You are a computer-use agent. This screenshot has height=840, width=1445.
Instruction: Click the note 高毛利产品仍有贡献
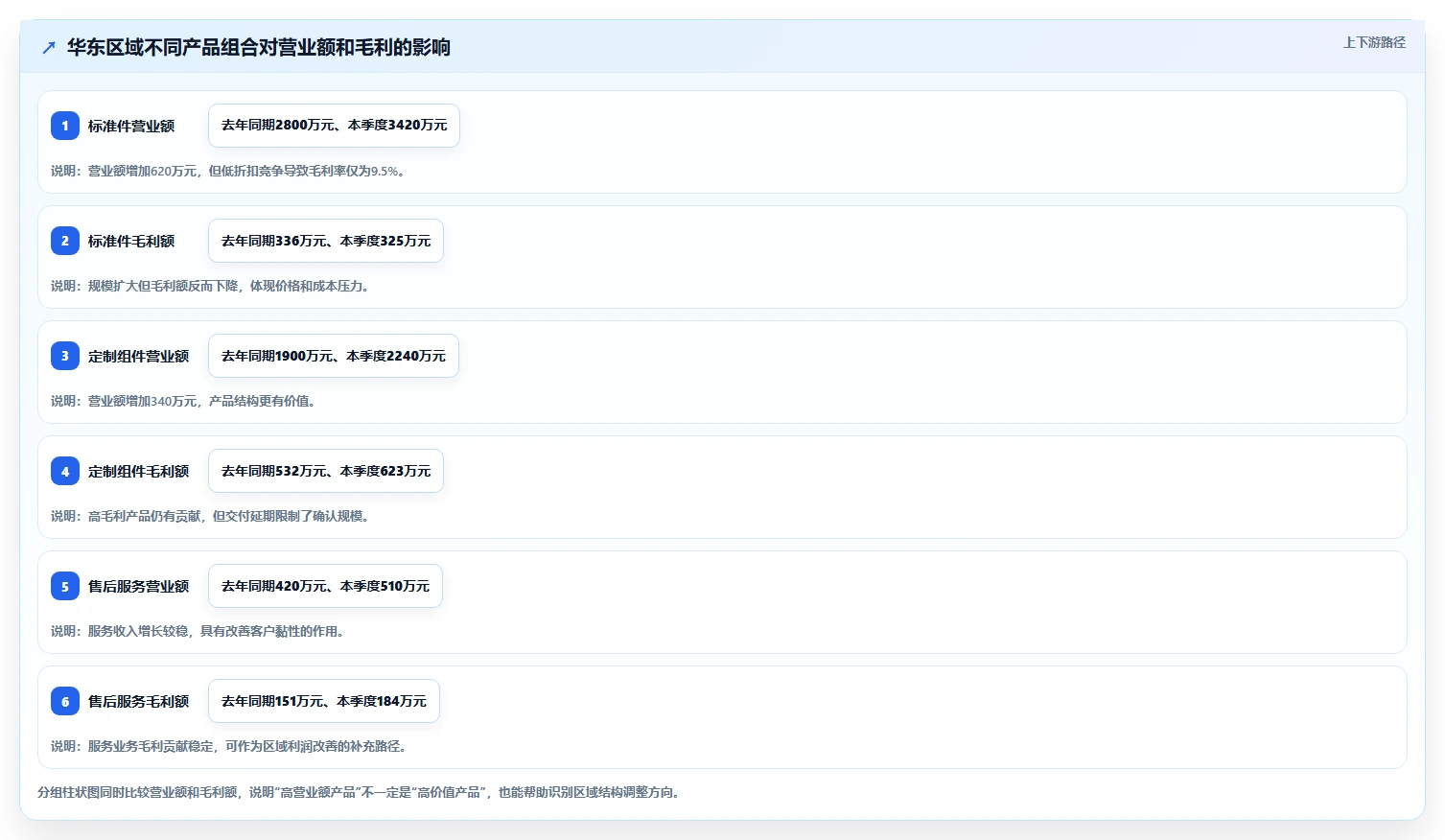(x=211, y=516)
